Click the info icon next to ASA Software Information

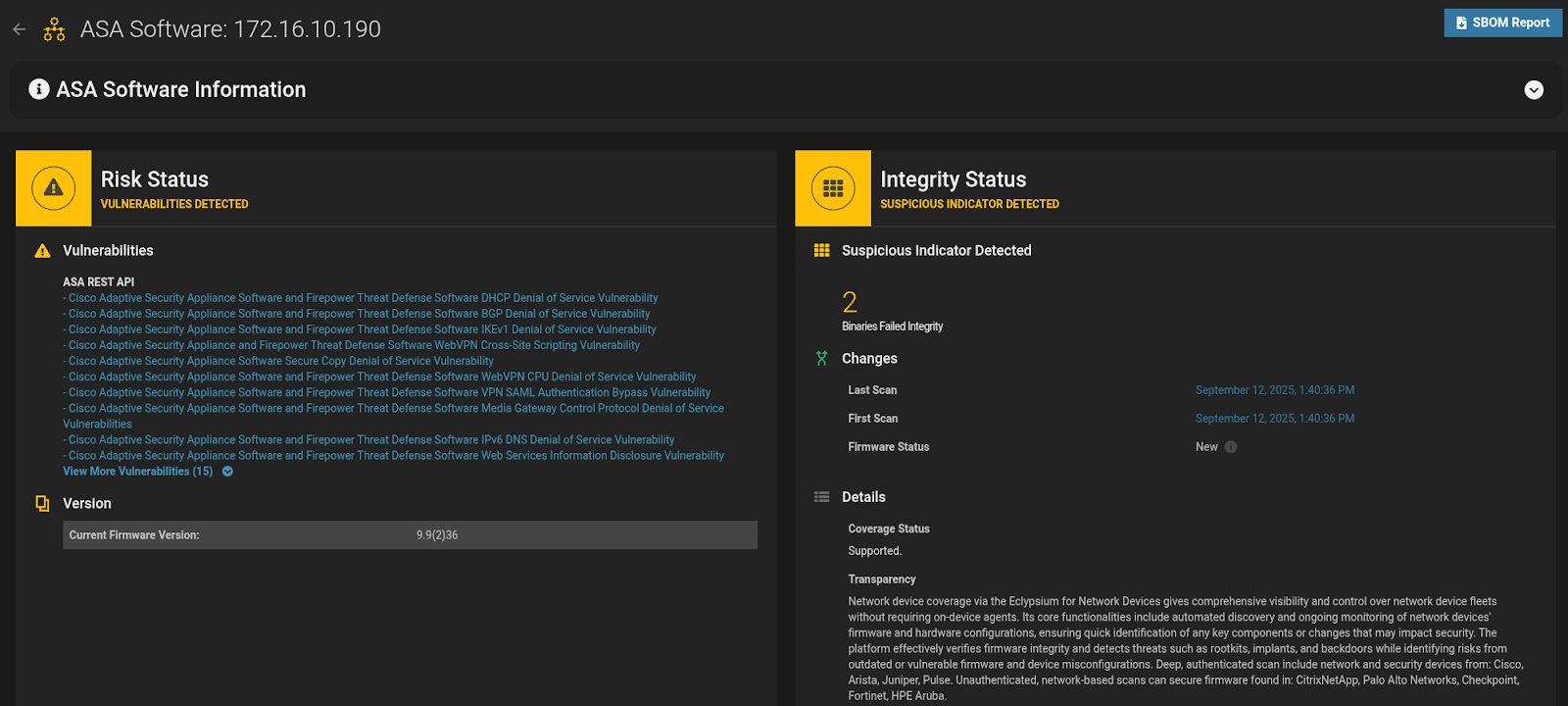(39, 89)
